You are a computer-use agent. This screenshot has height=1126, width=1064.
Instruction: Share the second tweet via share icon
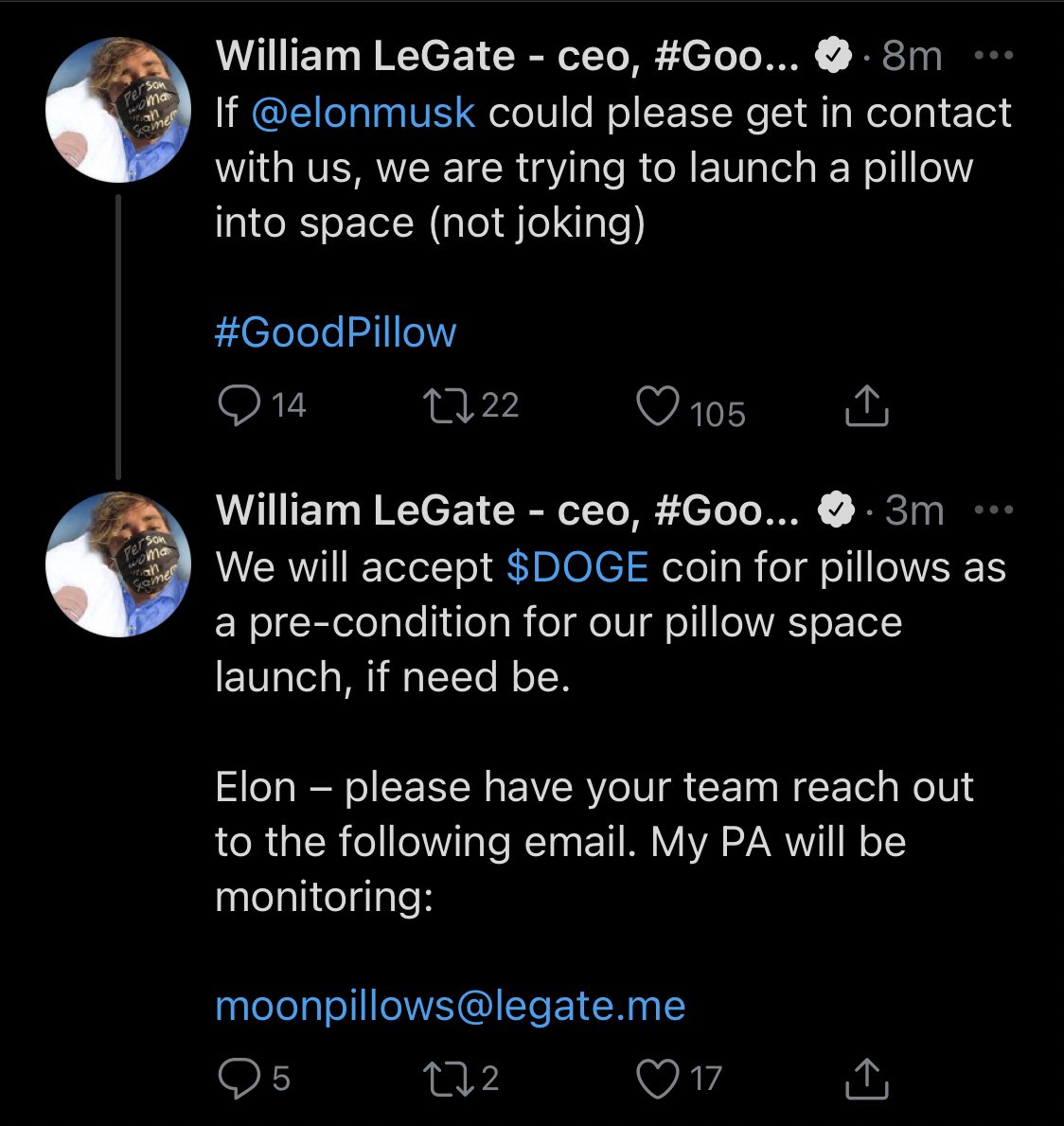point(866,1080)
